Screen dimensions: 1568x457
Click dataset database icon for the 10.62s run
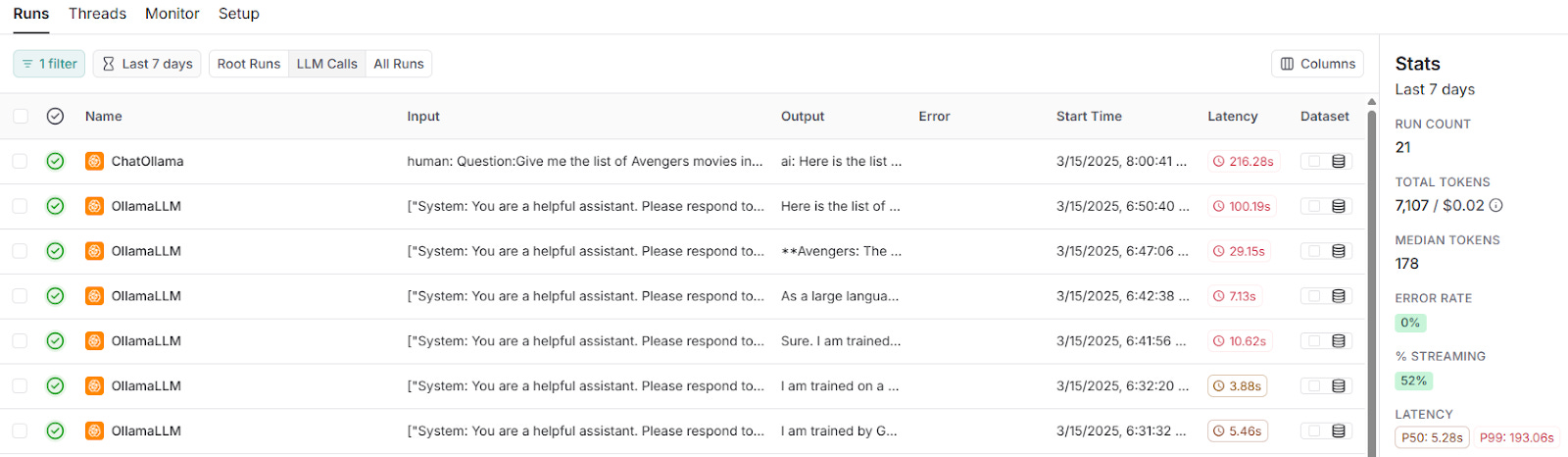(x=1339, y=341)
